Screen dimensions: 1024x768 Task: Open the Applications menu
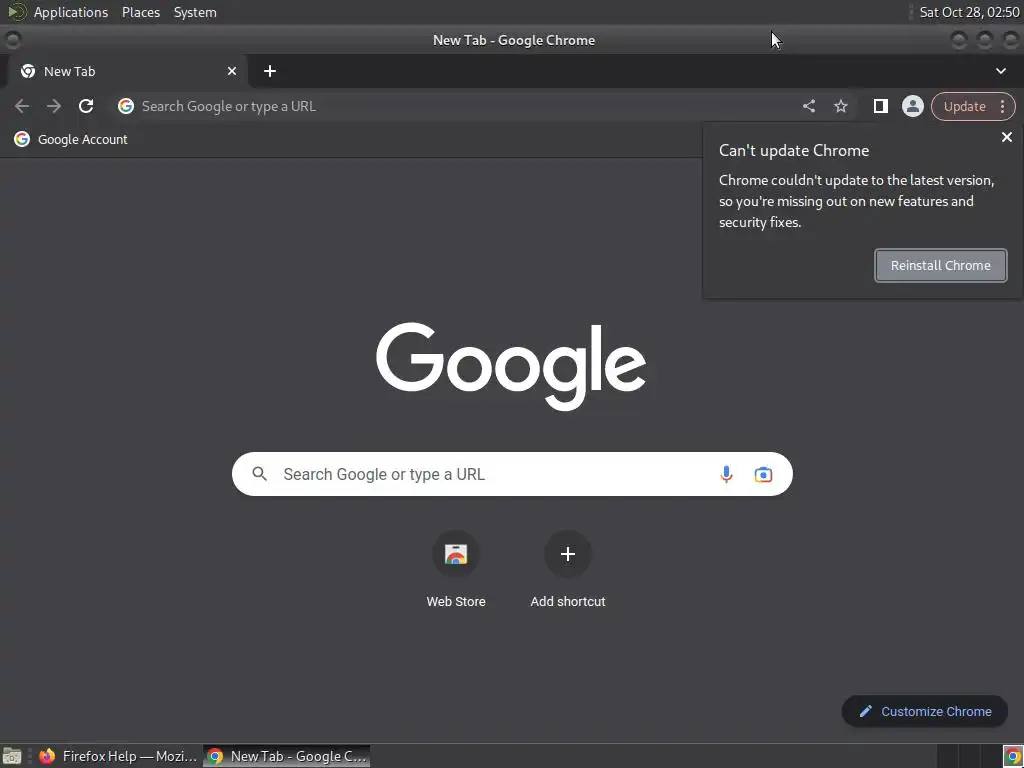(x=71, y=12)
